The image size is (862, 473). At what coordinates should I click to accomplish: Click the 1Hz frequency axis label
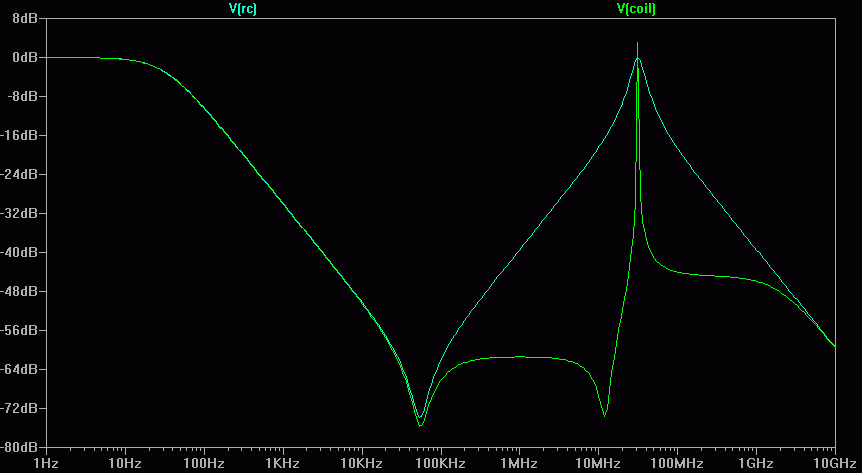coord(46,464)
